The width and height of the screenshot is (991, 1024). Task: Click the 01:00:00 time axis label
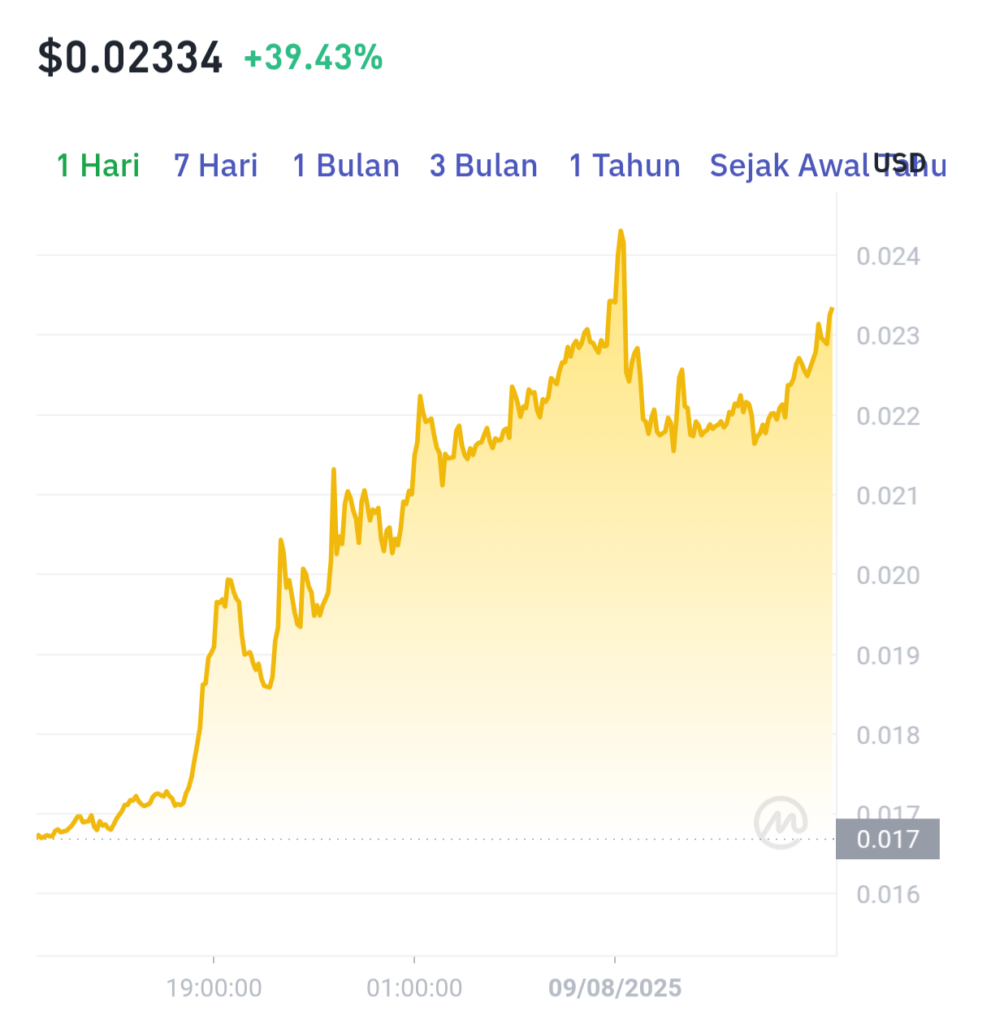(x=414, y=988)
